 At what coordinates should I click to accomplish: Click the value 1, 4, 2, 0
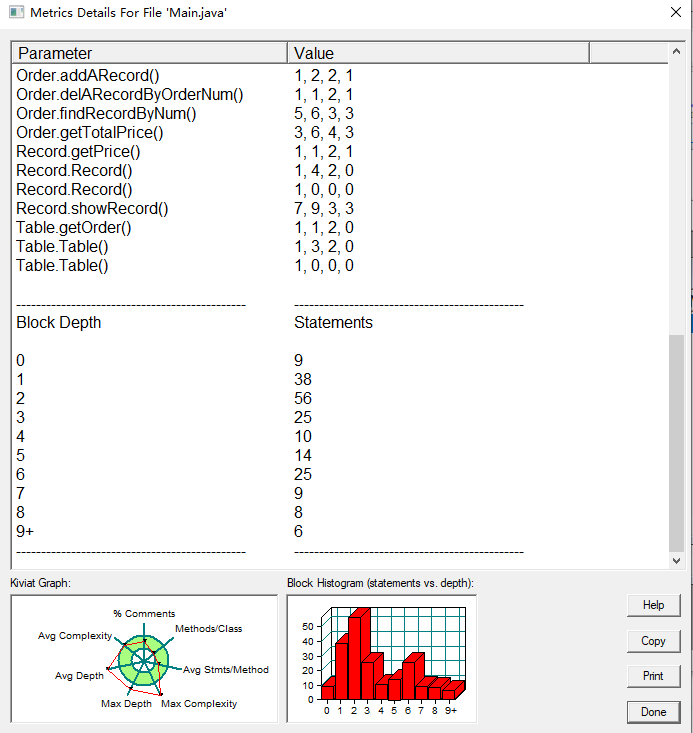[x=324, y=171]
